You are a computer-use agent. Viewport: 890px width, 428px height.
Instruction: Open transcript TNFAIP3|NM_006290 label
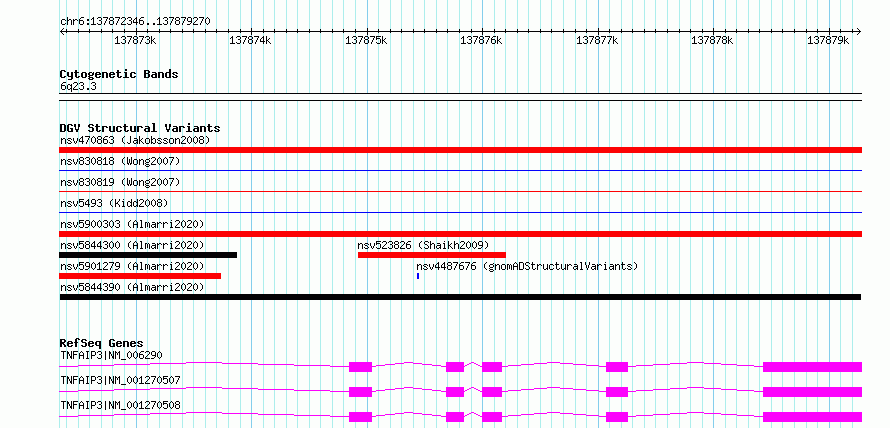(x=111, y=355)
